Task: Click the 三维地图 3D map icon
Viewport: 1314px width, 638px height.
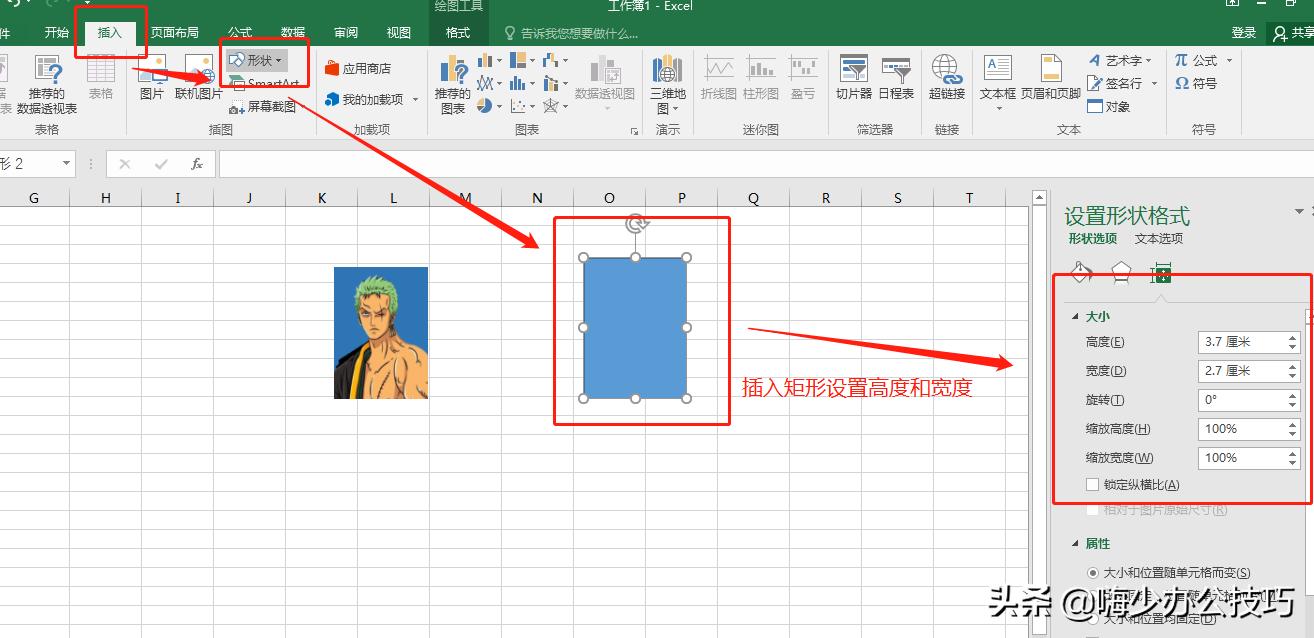Action: tap(667, 84)
